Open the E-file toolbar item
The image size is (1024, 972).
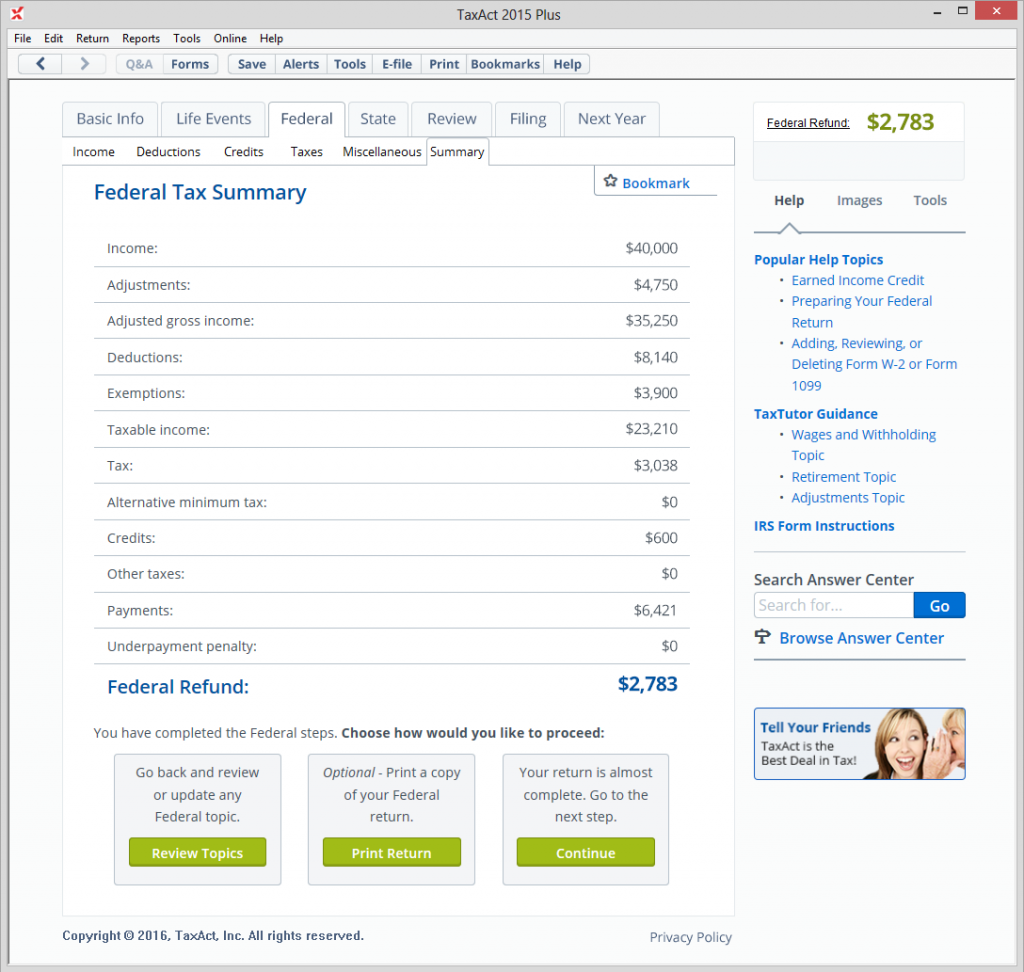tap(396, 63)
